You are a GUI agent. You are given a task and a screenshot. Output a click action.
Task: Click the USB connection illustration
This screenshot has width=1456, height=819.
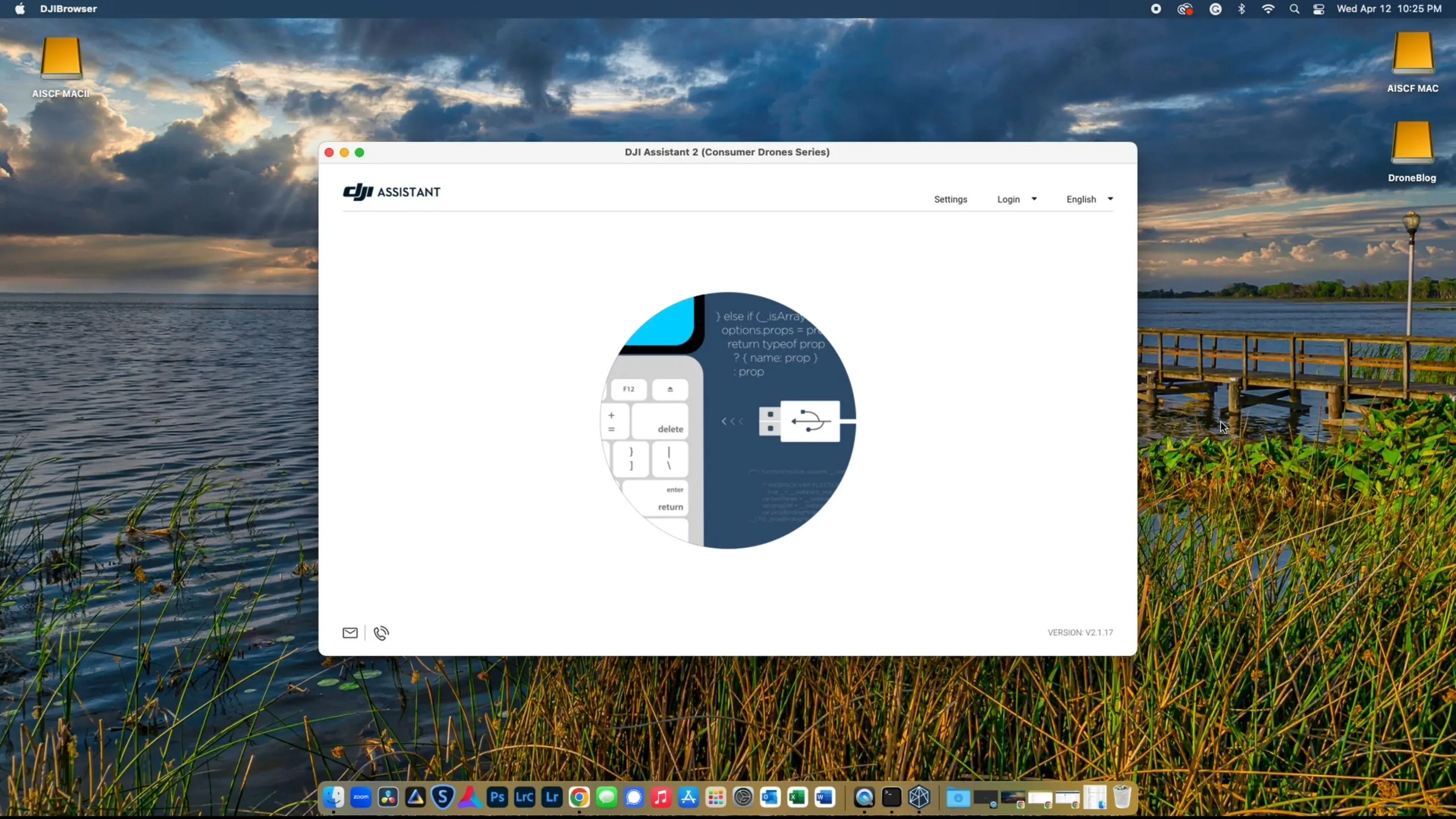tap(728, 420)
